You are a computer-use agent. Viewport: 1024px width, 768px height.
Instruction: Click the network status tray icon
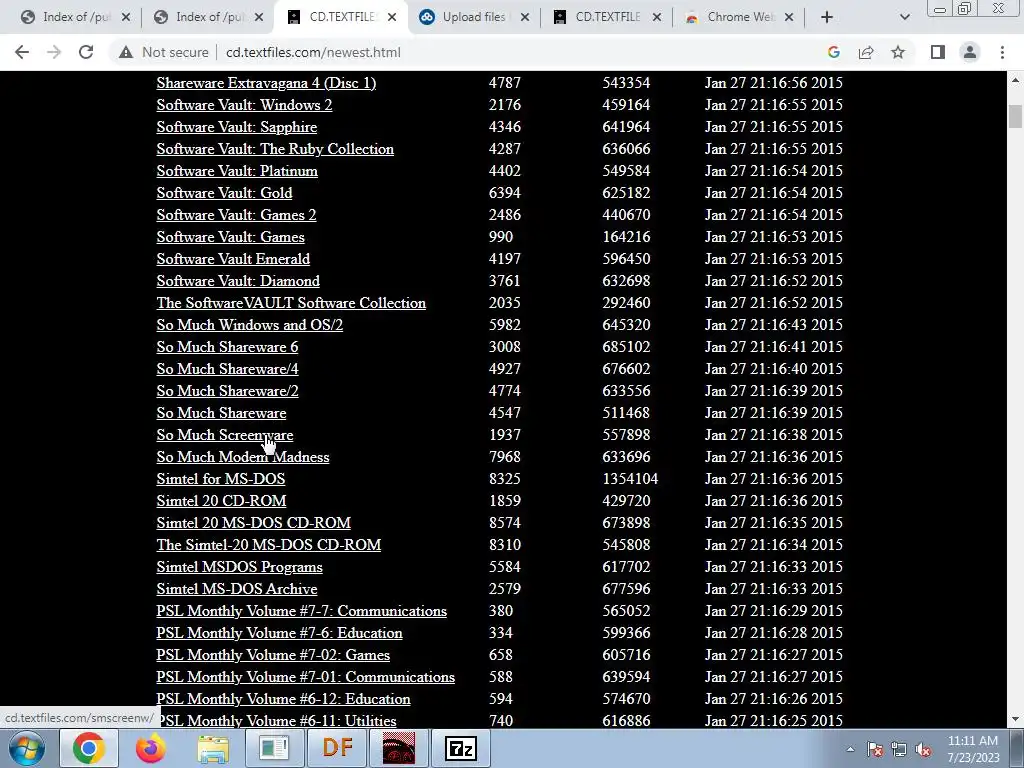(x=899, y=750)
